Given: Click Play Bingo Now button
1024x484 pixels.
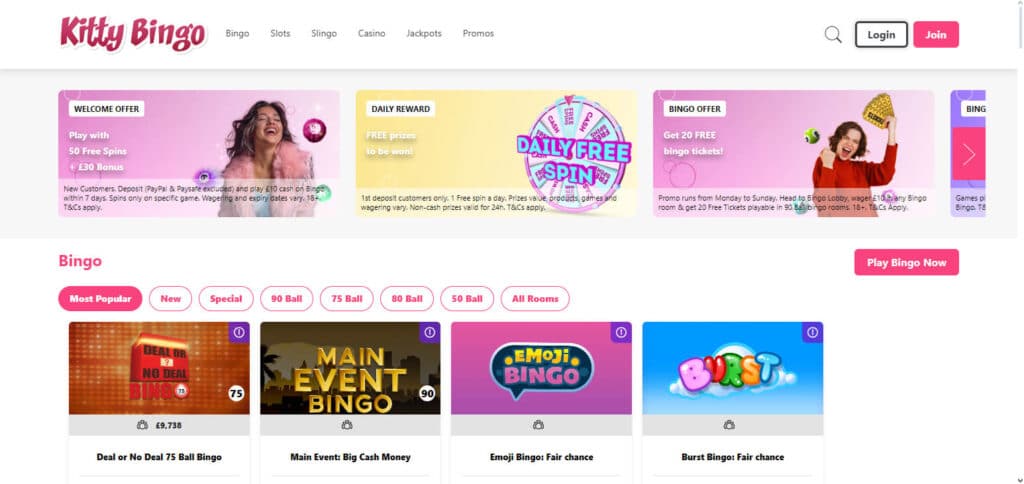Looking at the screenshot, I should (x=906, y=262).
